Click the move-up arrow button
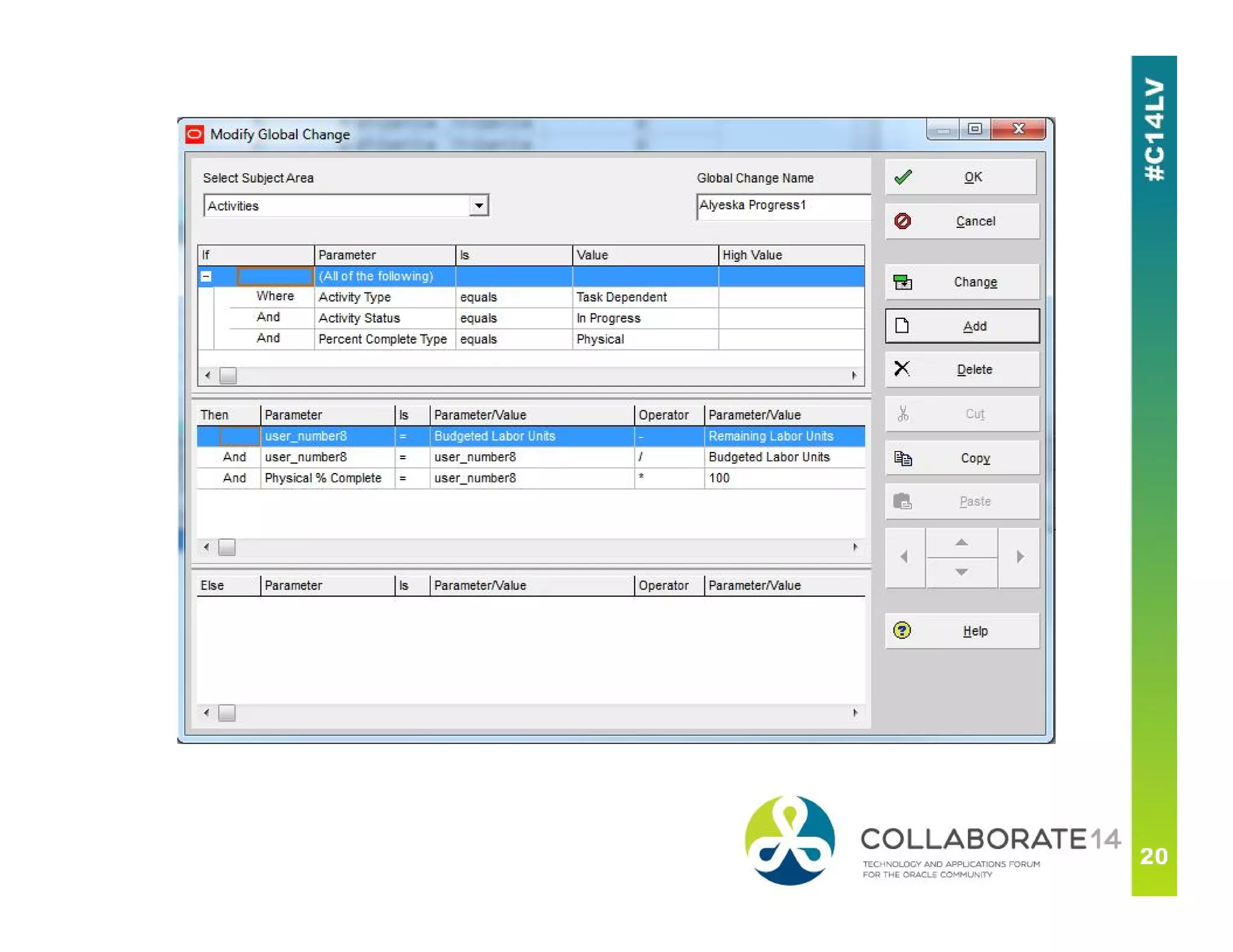The image size is (1233, 952). click(x=961, y=543)
